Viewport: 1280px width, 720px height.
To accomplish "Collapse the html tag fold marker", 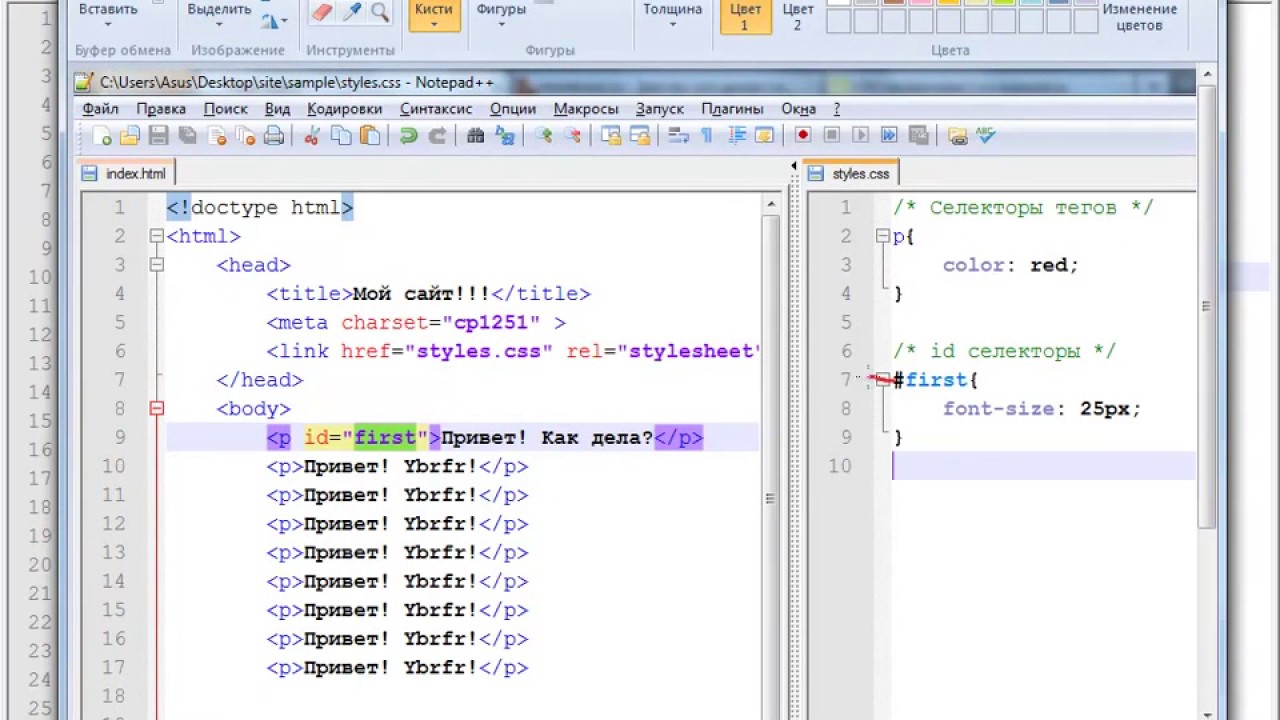I will (x=156, y=236).
